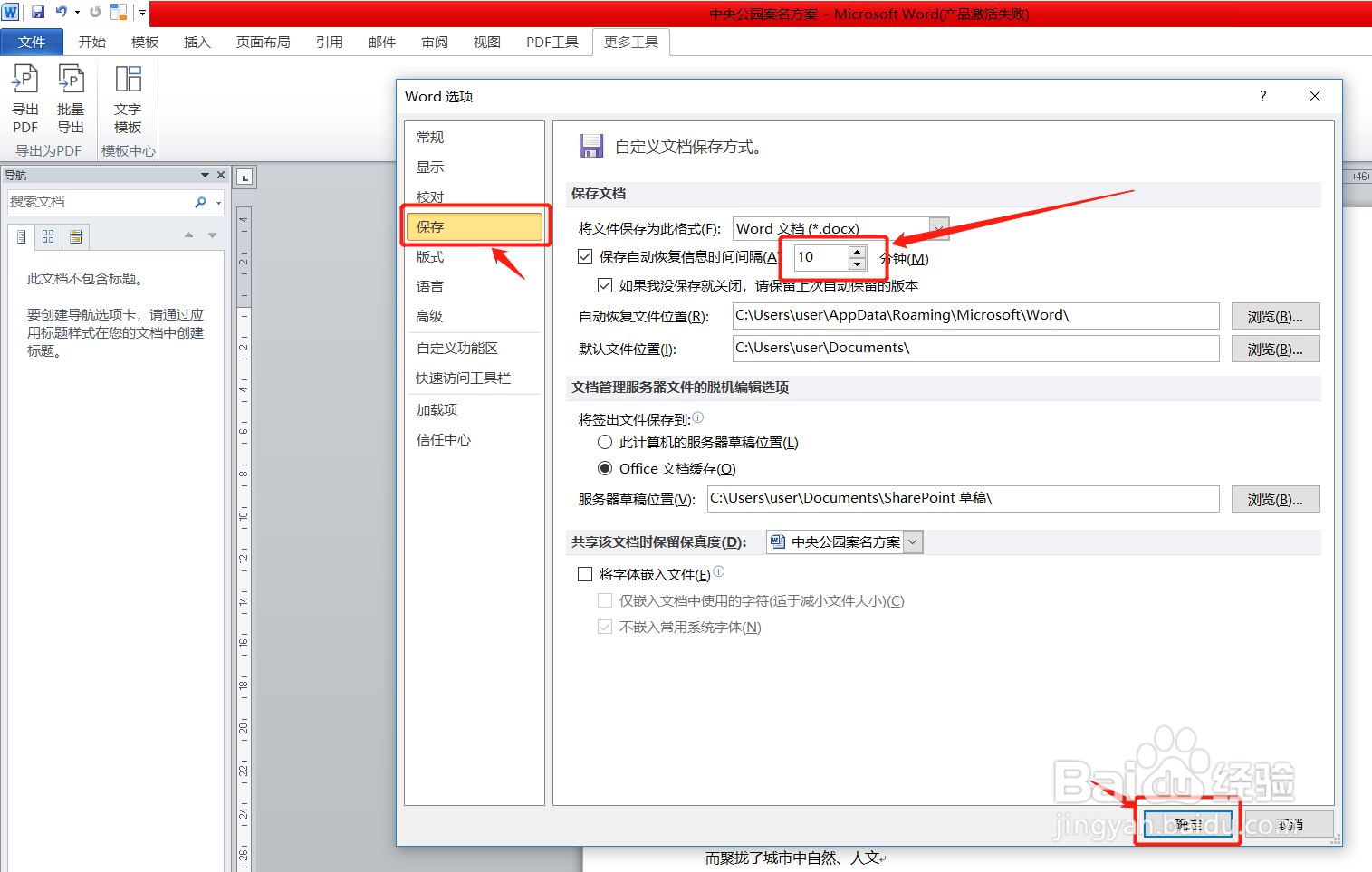Screen dimensions: 1372x872
Task: Close the 导航 navigation pane
Action: click(x=220, y=175)
